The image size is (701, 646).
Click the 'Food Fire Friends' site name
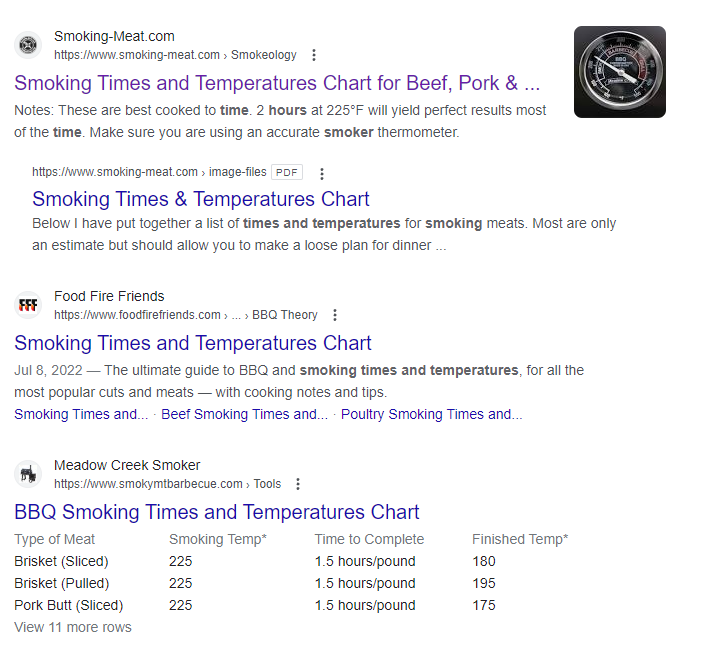[x=109, y=296]
